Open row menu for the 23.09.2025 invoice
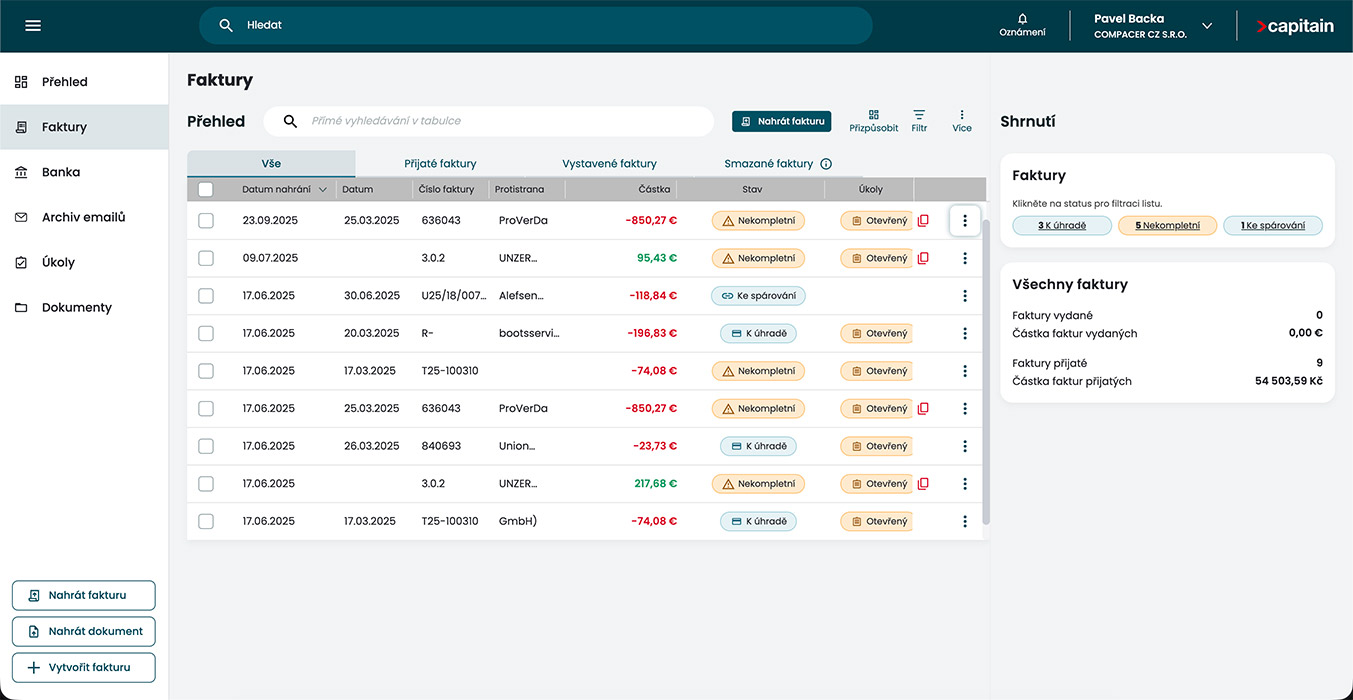The image size is (1353, 700). pyautogui.click(x=964, y=221)
